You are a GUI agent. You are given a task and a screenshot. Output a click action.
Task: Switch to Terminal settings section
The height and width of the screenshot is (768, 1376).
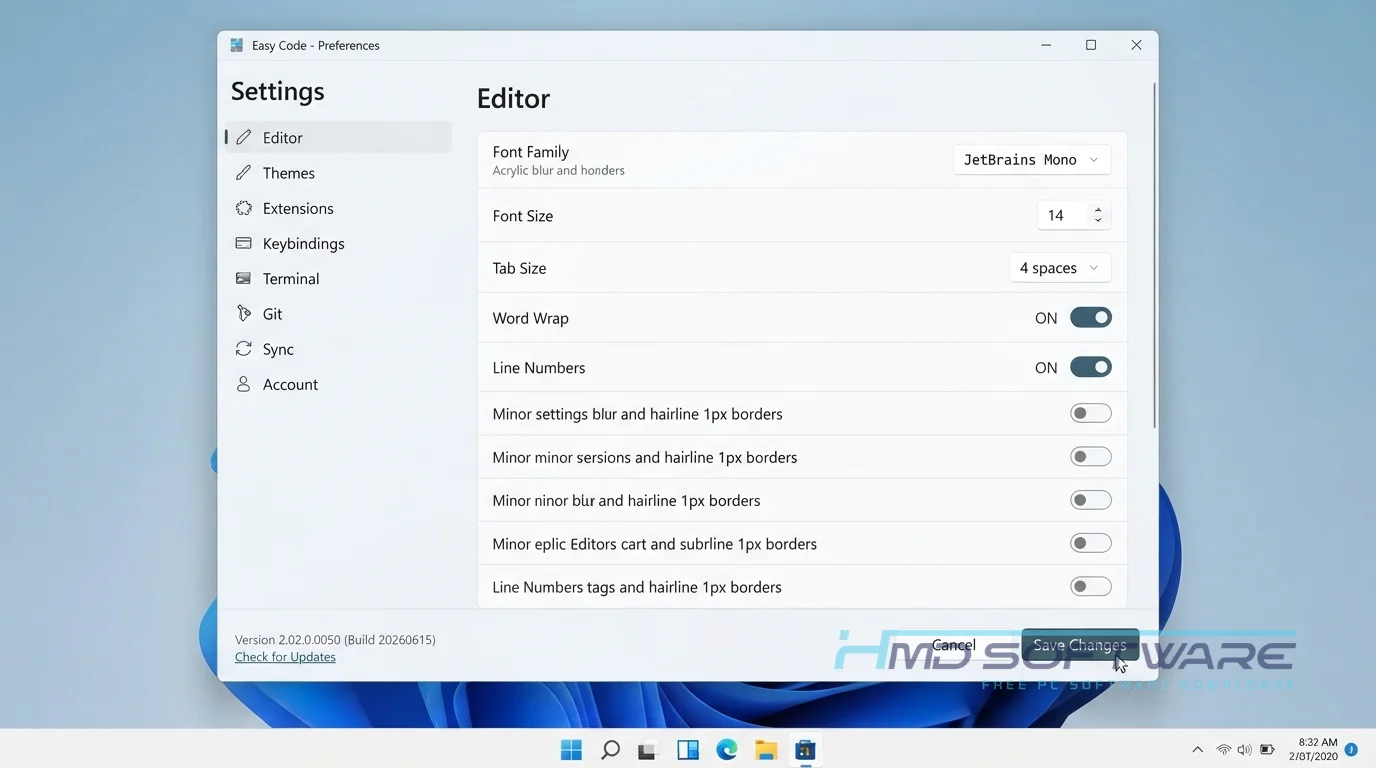pyautogui.click(x=338, y=278)
